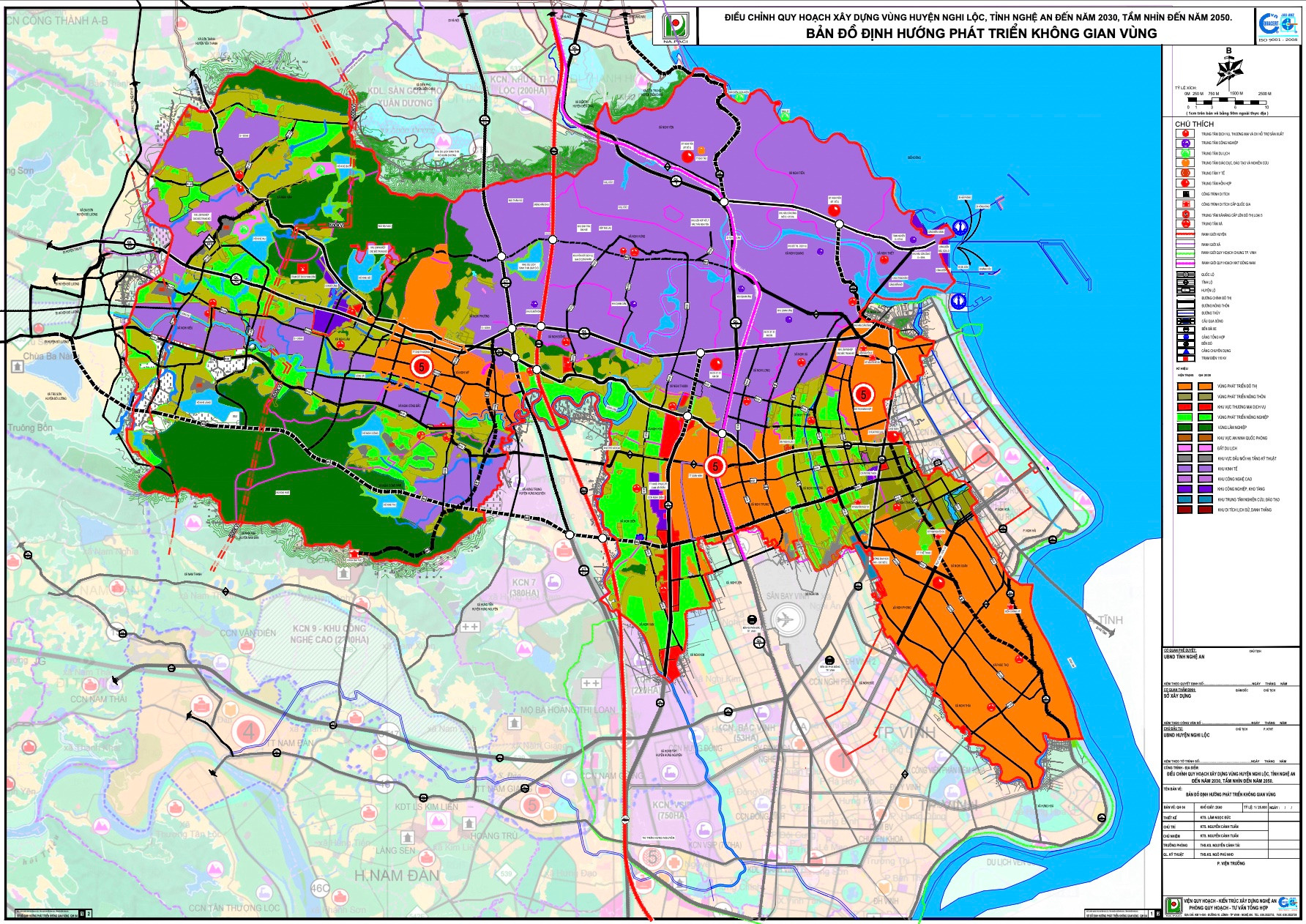Click the Trung tâm xã legend symbol
The image size is (1306, 924).
pos(1185,223)
